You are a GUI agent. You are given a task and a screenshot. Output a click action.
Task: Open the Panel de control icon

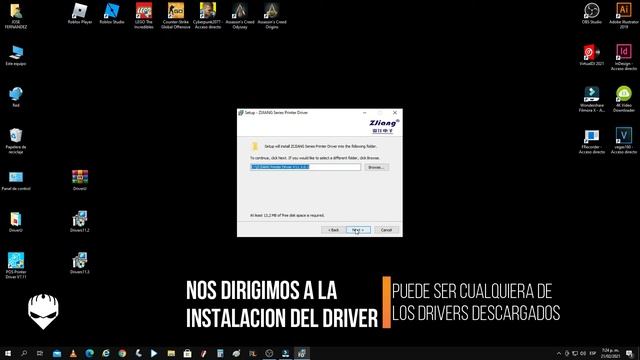point(16,180)
